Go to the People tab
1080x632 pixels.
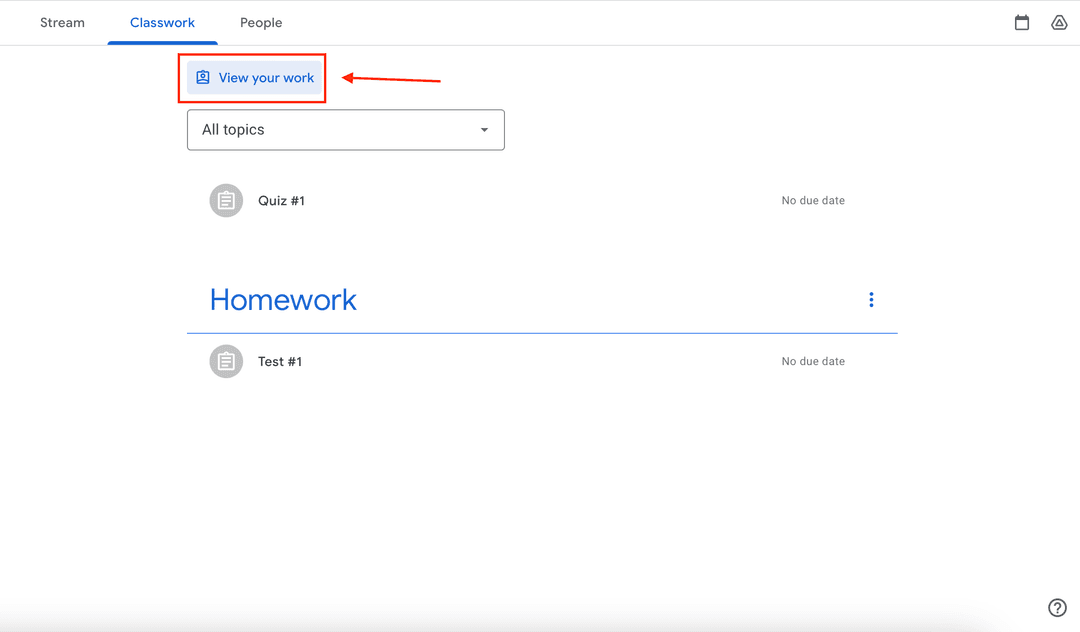click(261, 23)
